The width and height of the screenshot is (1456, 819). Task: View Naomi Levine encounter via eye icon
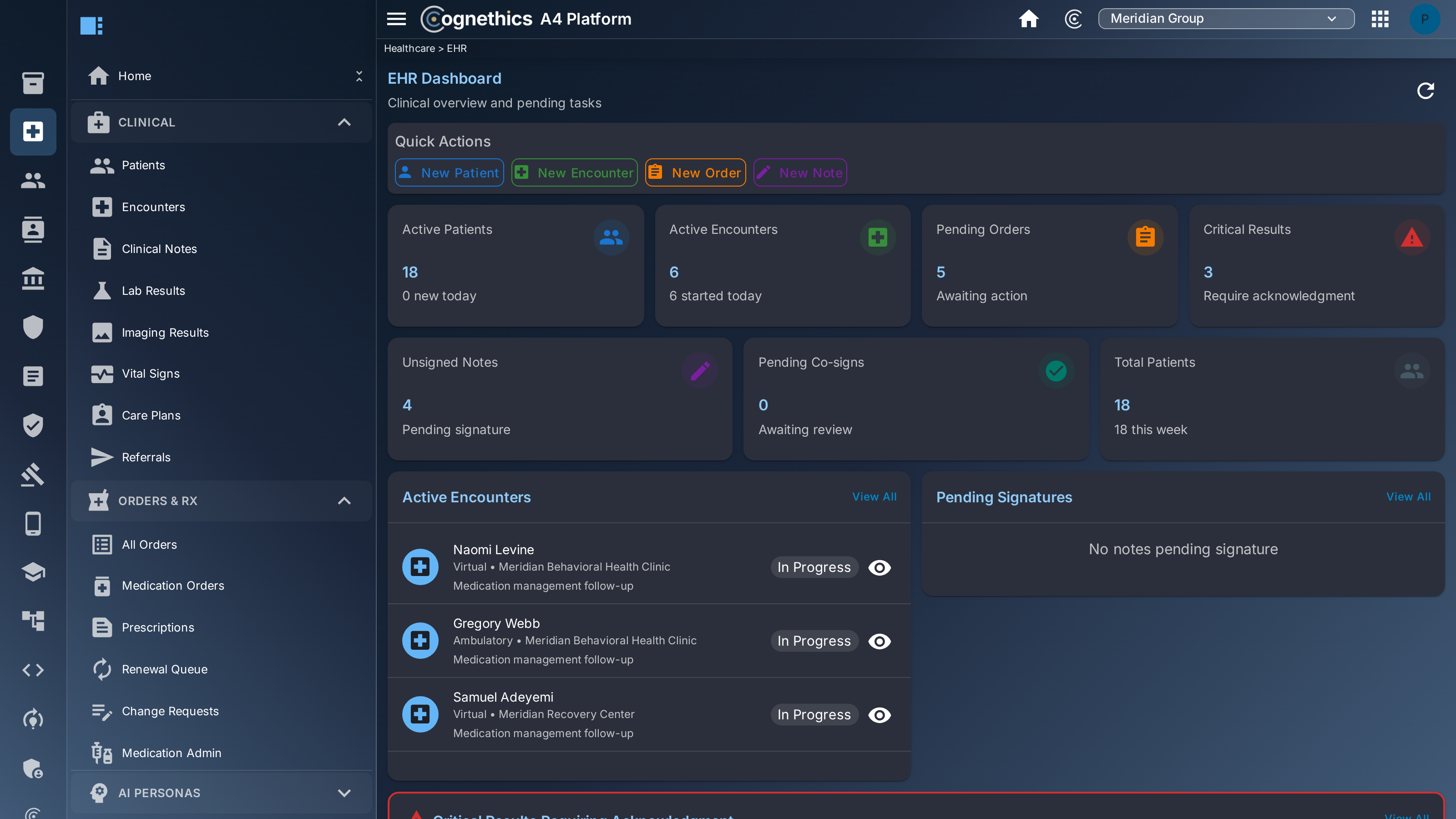(880, 567)
